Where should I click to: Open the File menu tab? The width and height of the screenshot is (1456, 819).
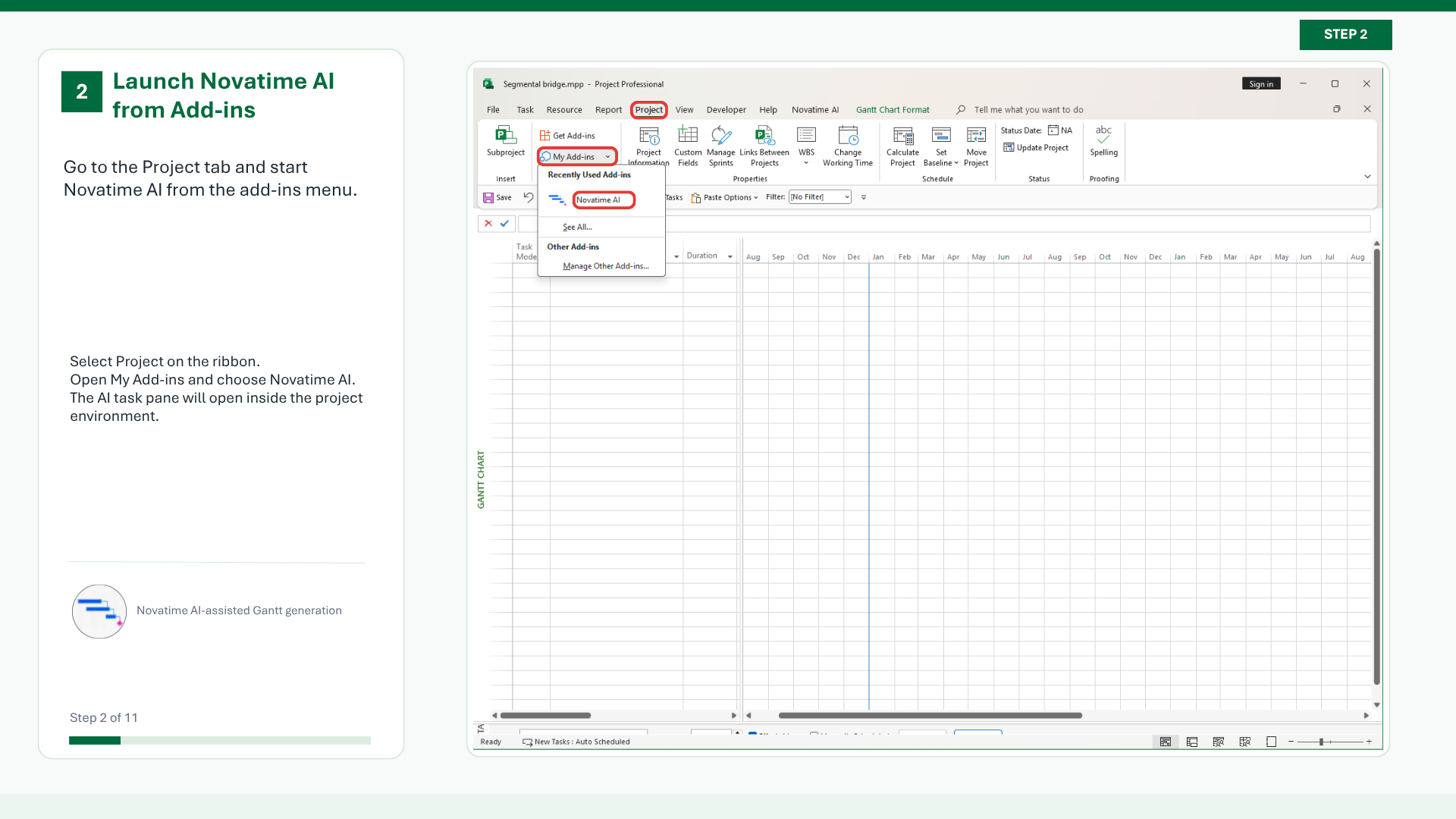point(493,110)
